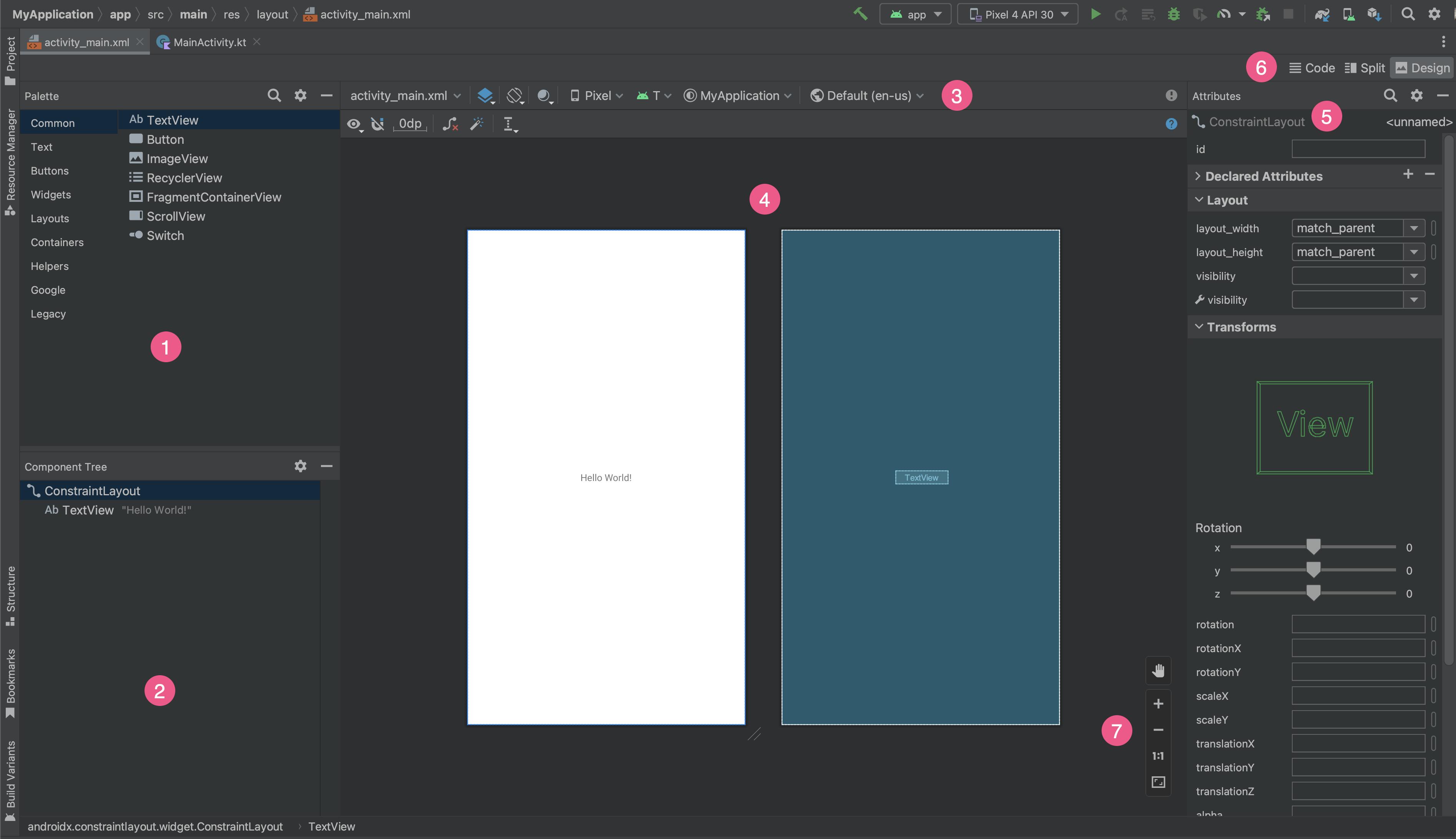Switch to Code view tab
The height and width of the screenshot is (839, 1456).
[1312, 67]
